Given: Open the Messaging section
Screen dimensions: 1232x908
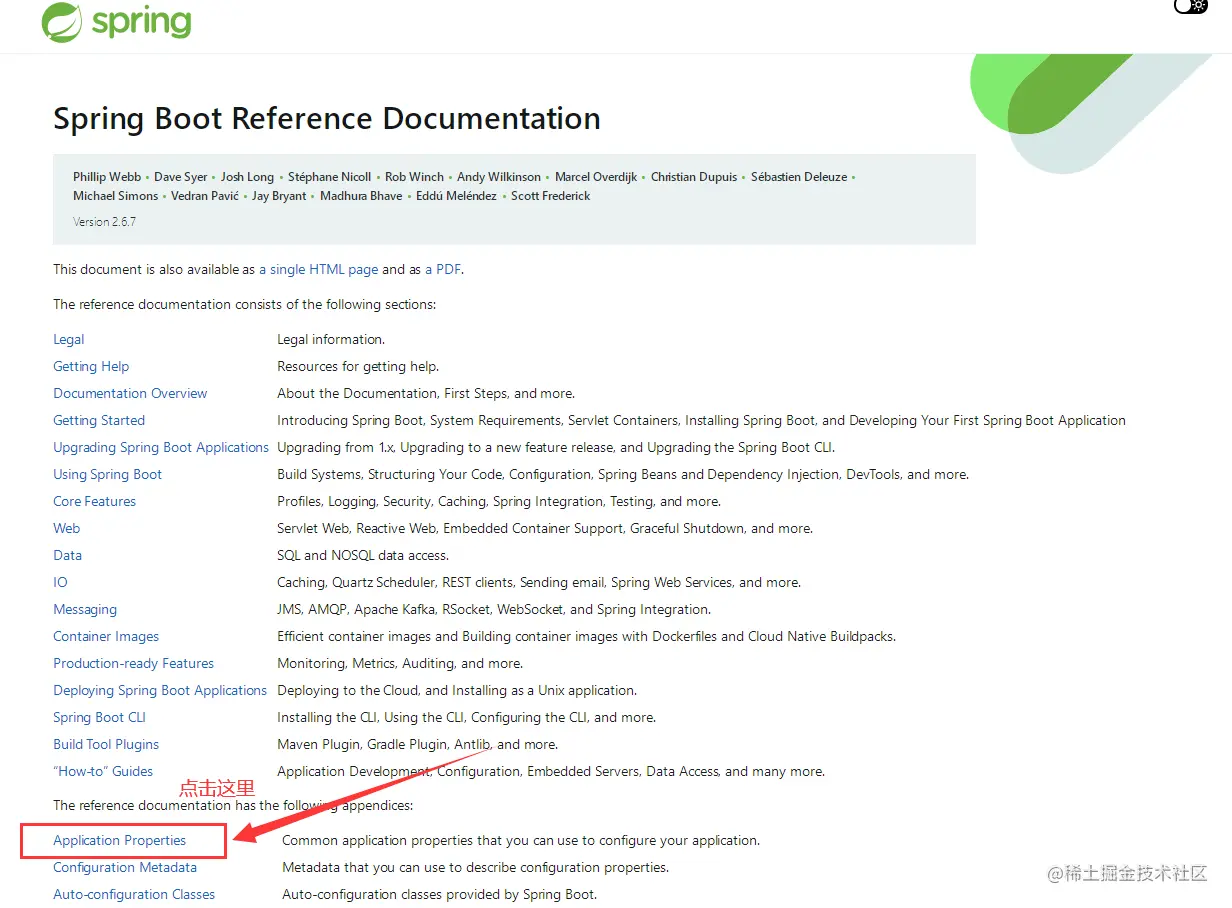Looking at the screenshot, I should tap(85, 610).
